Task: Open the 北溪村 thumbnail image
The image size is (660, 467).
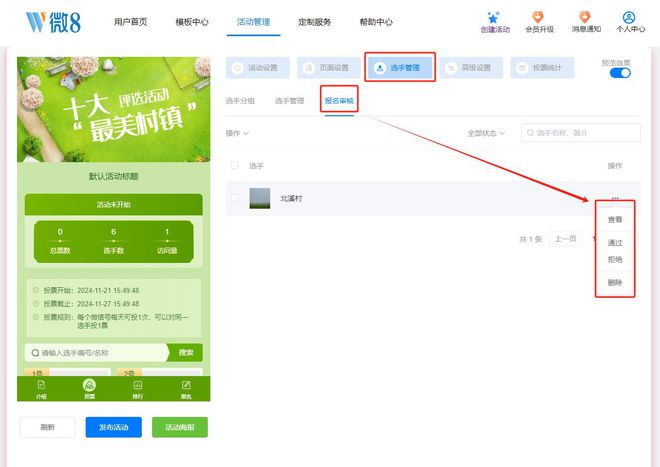Action: (260, 198)
